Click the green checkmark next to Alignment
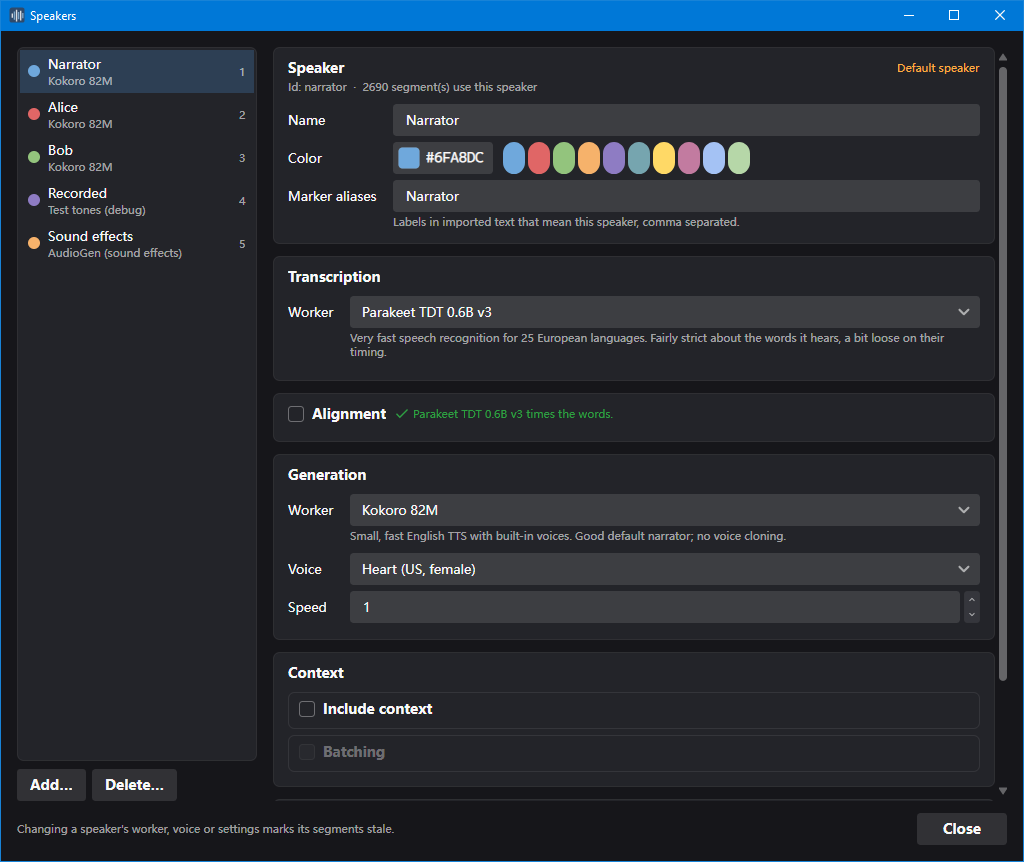 click(402, 414)
